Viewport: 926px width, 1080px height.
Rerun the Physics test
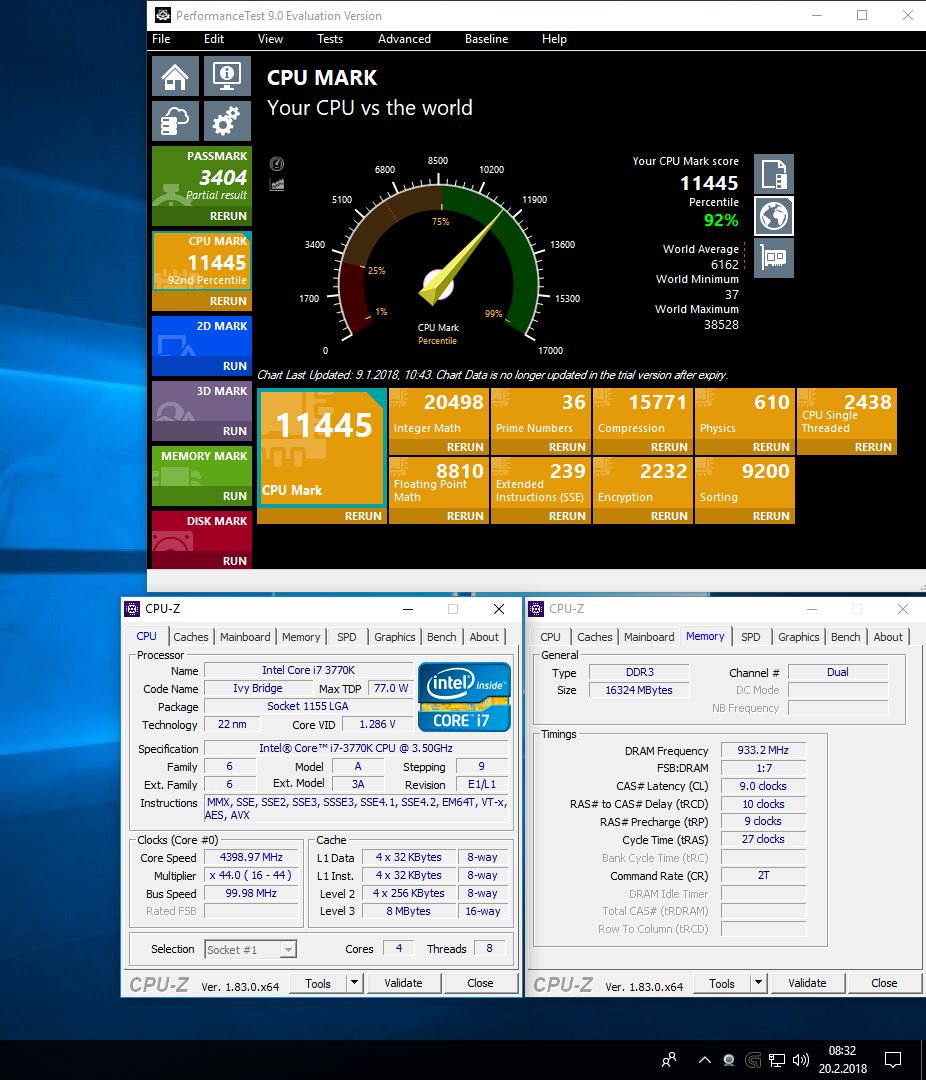[x=771, y=447]
